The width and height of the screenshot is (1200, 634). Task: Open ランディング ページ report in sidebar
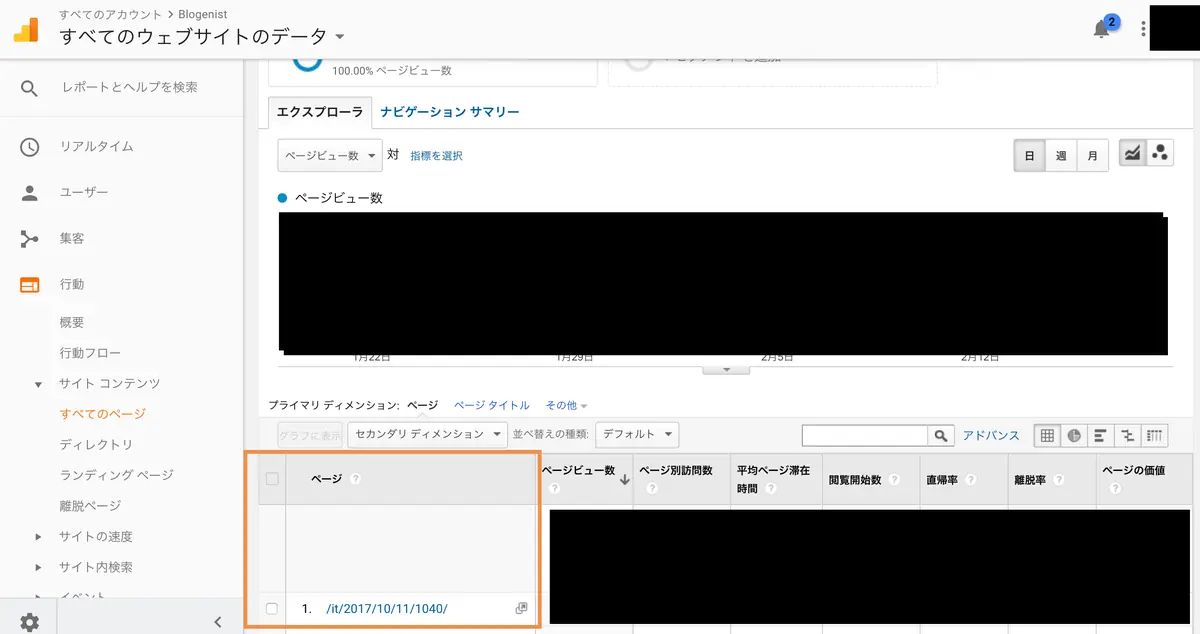coord(116,475)
